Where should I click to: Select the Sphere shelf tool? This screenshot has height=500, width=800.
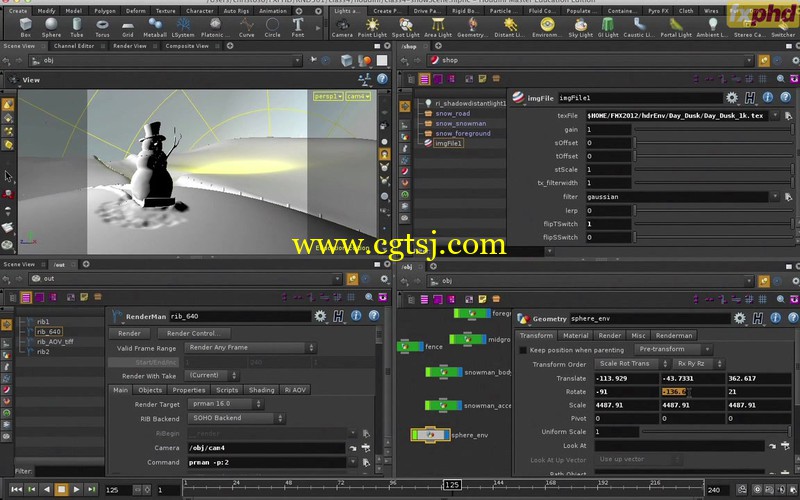coord(51,27)
